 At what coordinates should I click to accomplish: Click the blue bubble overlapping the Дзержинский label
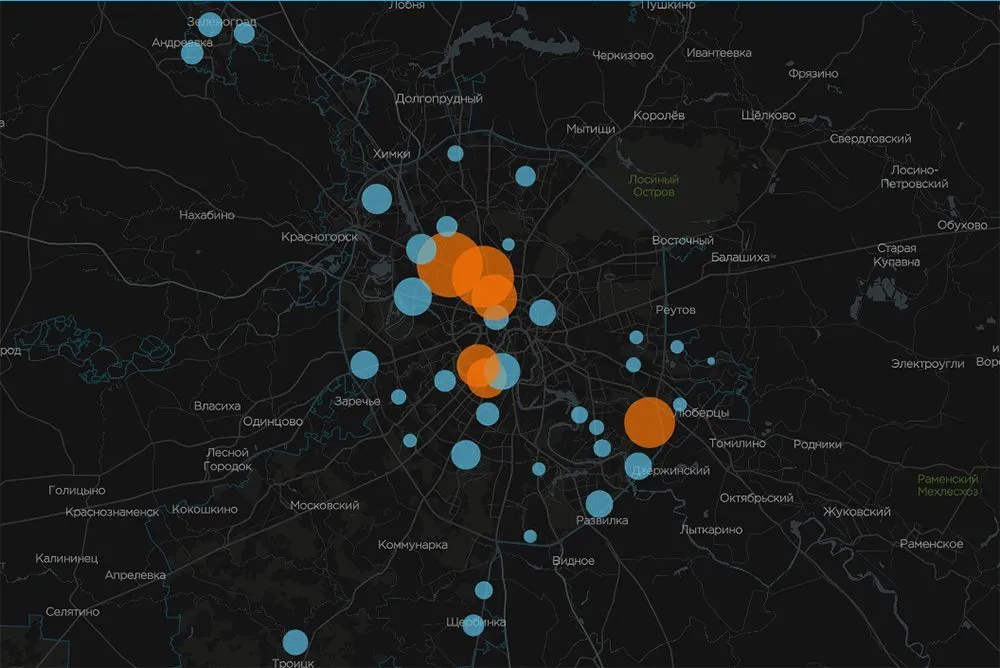tap(638, 466)
